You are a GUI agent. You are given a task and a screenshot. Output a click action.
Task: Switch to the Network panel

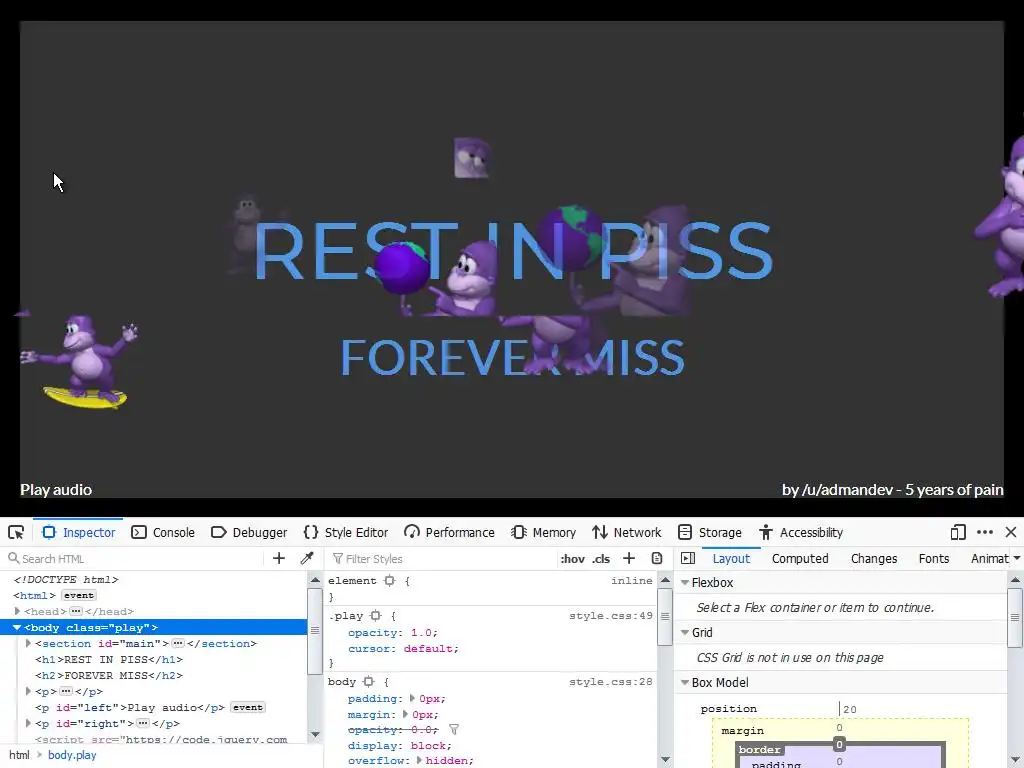tap(627, 532)
